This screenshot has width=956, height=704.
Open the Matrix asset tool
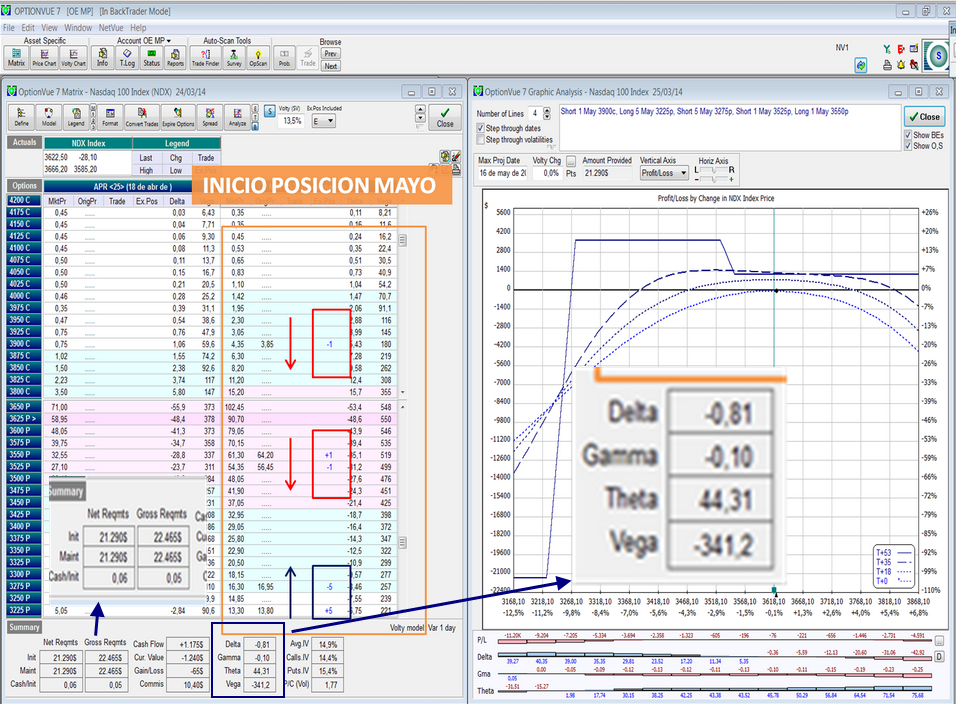[16, 57]
